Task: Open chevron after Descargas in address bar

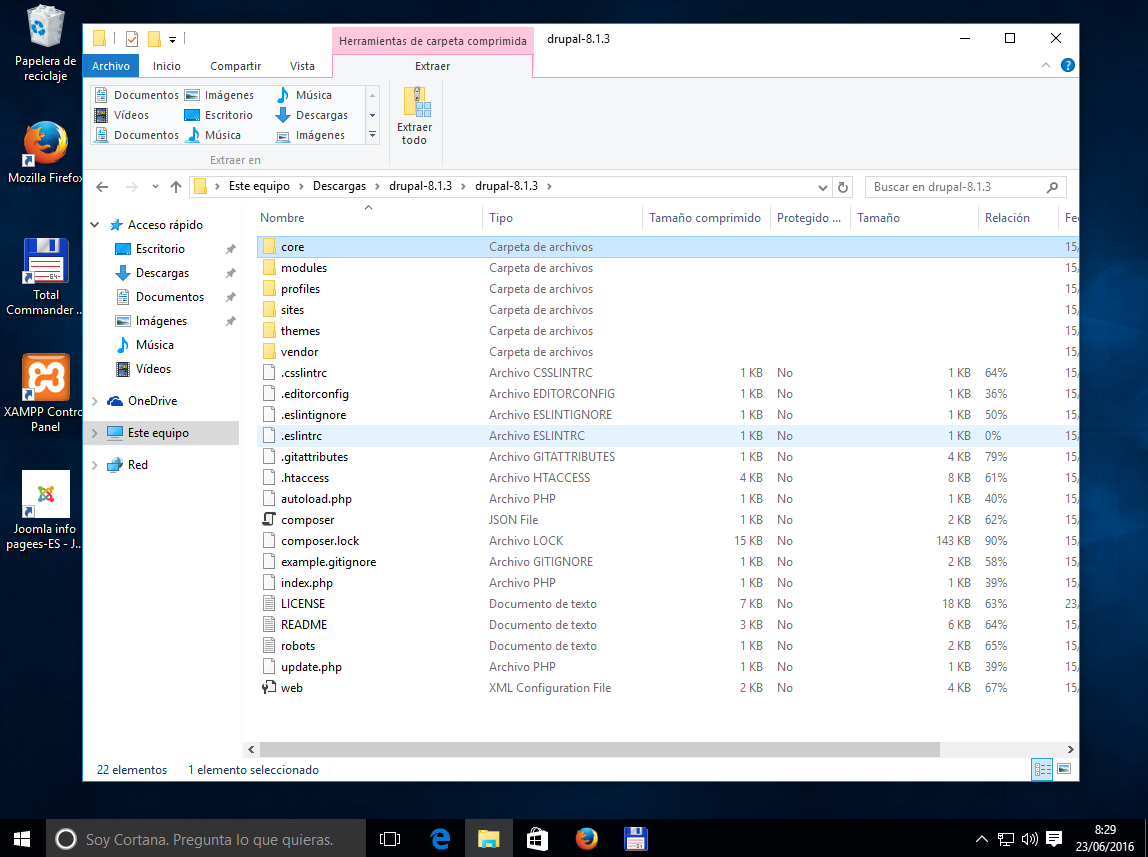Action: 377,187
